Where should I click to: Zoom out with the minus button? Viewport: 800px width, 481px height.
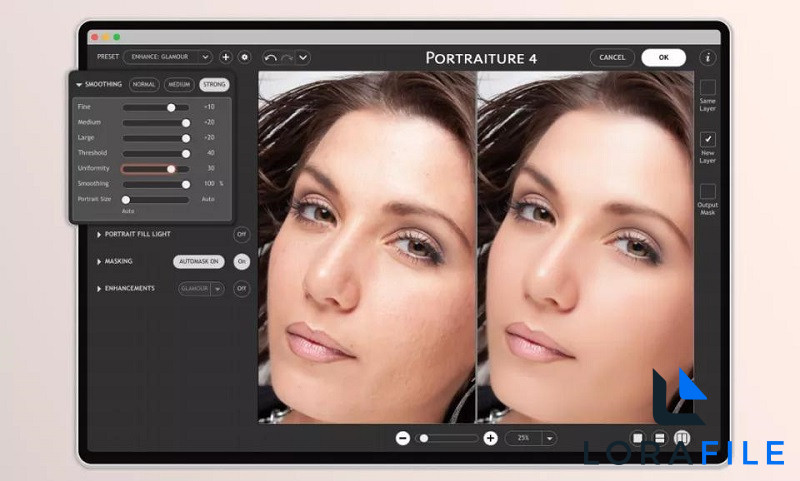coord(403,438)
